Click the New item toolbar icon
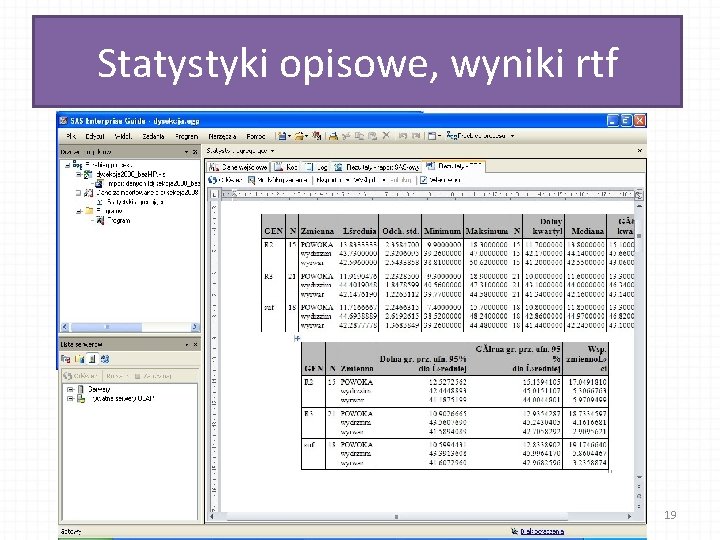This screenshot has height=540, width=720. pyautogui.click(x=281, y=136)
